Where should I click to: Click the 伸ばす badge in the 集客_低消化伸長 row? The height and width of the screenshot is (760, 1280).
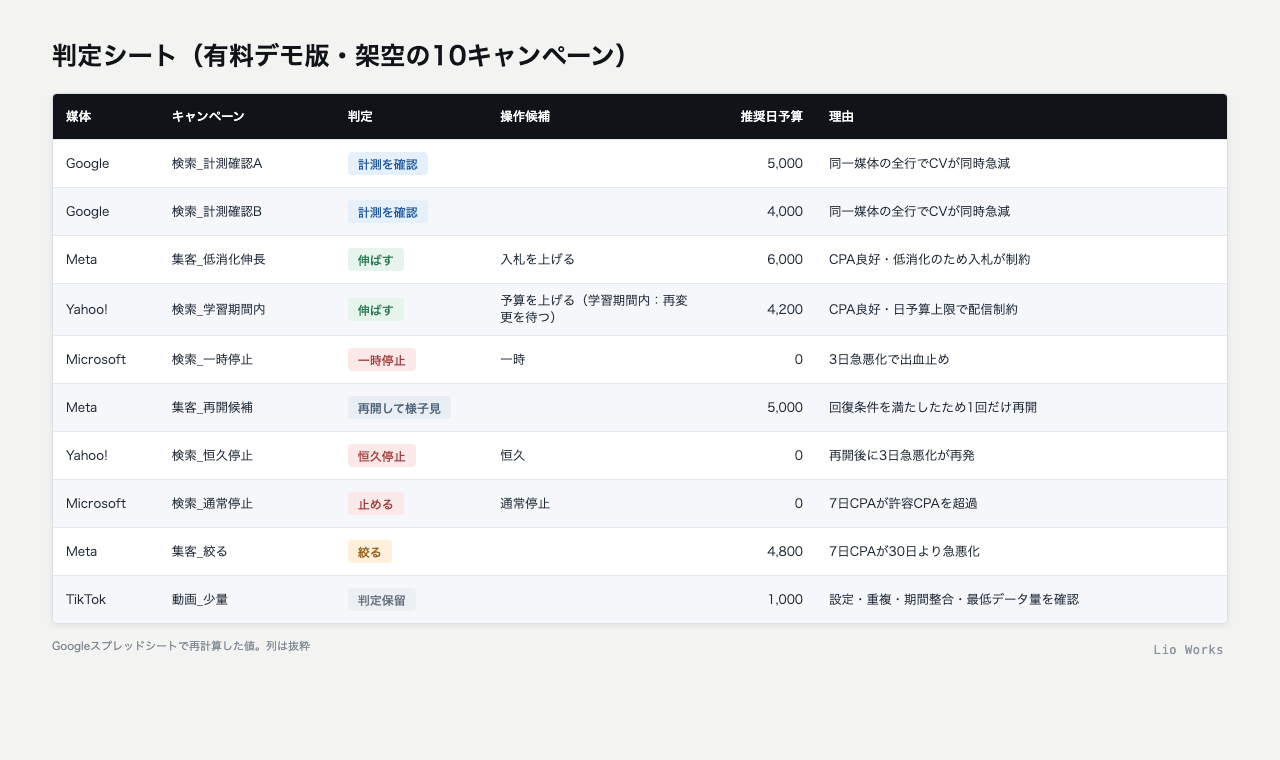376,260
